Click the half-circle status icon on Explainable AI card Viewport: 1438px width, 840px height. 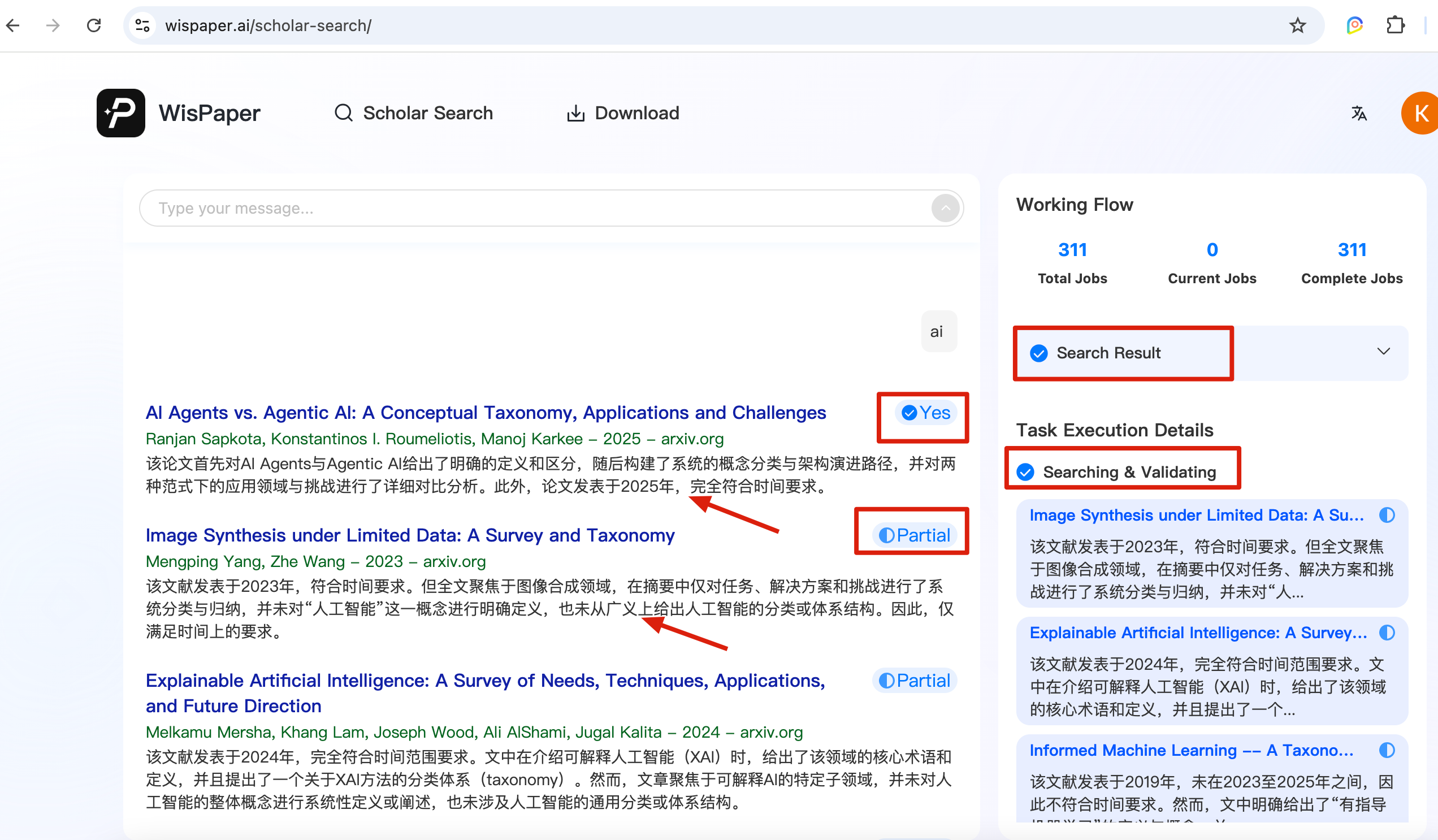click(1387, 633)
